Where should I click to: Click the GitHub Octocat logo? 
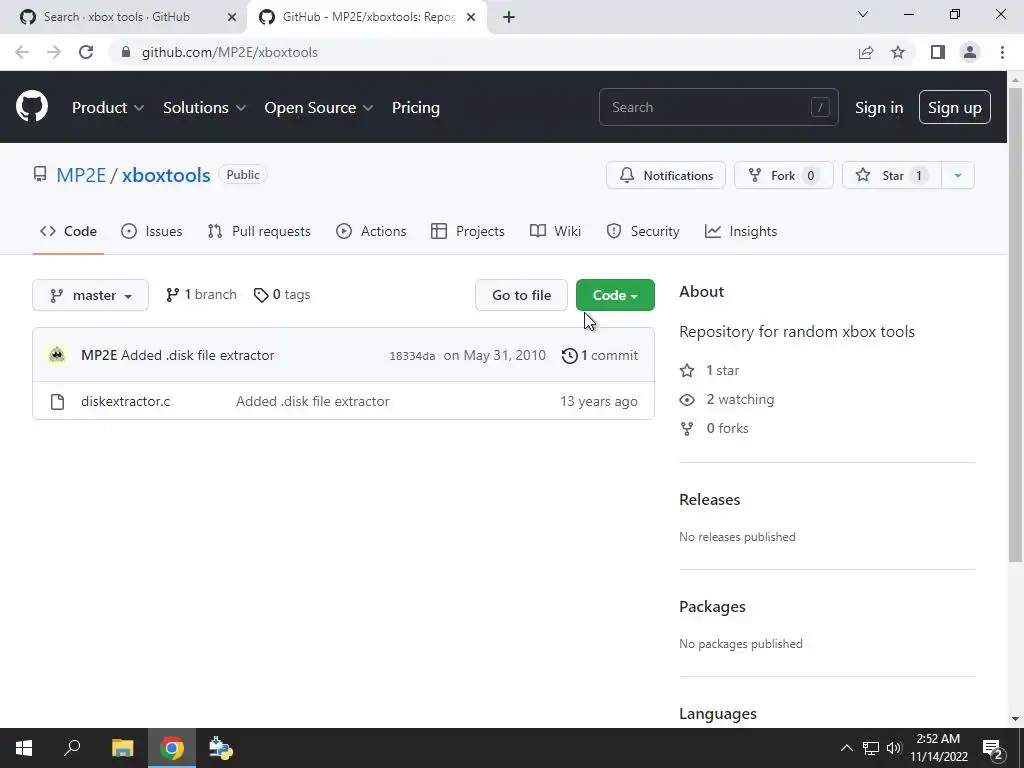point(32,107)
